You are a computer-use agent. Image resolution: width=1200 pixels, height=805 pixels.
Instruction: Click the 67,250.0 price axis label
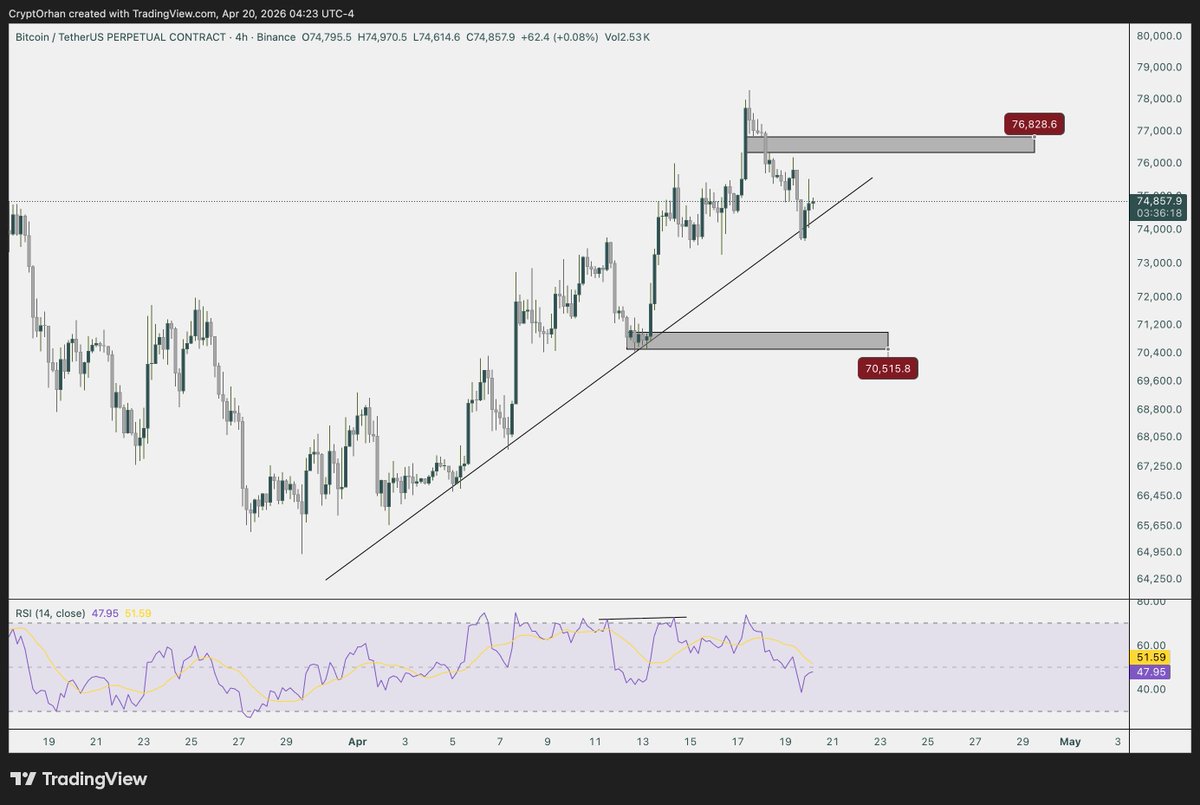pos(1160,467)
